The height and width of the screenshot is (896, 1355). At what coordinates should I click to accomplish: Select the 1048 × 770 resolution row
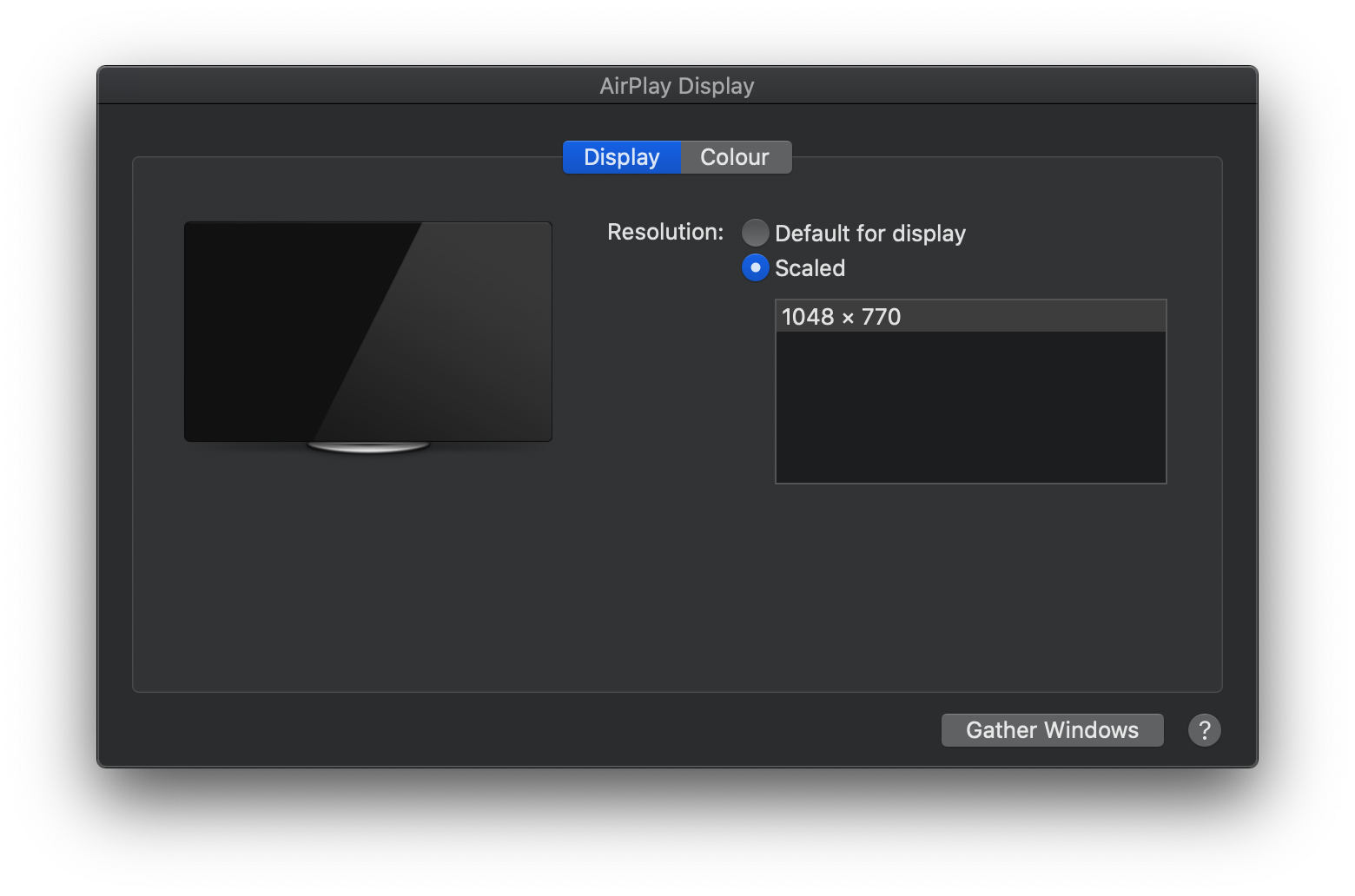click(x=970, y=316)
